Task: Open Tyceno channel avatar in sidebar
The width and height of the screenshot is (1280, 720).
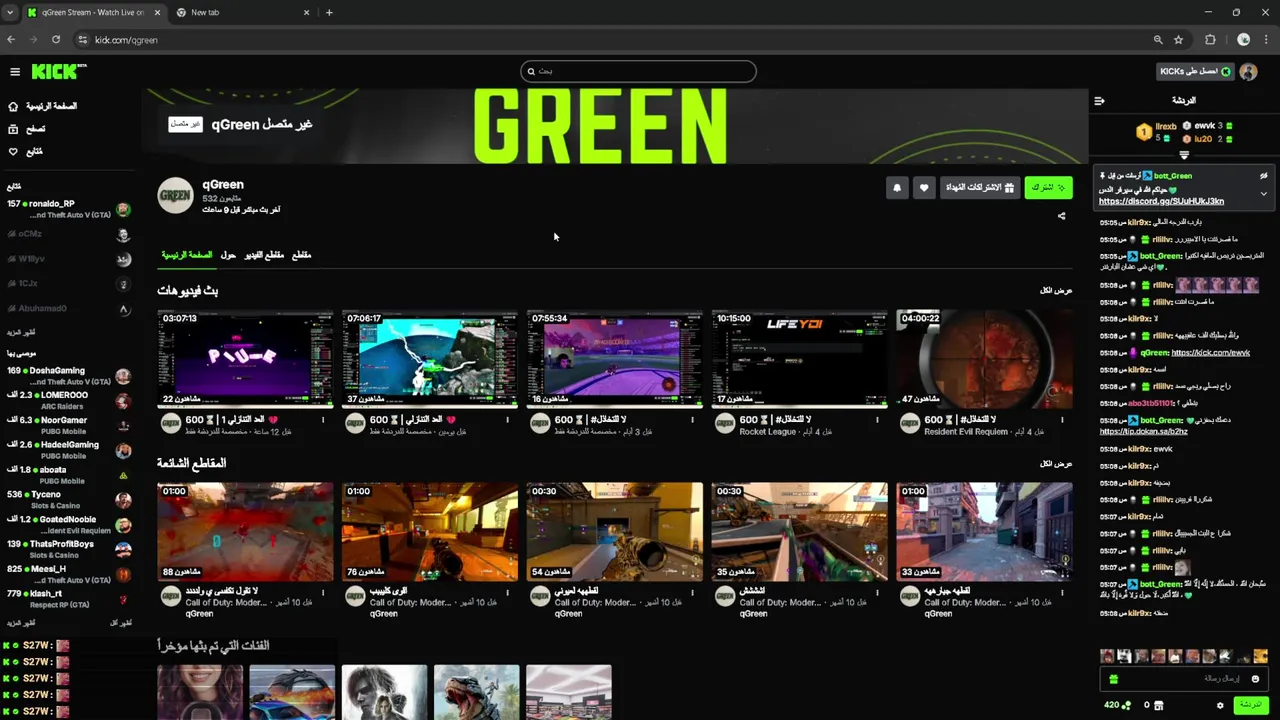Action: (123, 500)
